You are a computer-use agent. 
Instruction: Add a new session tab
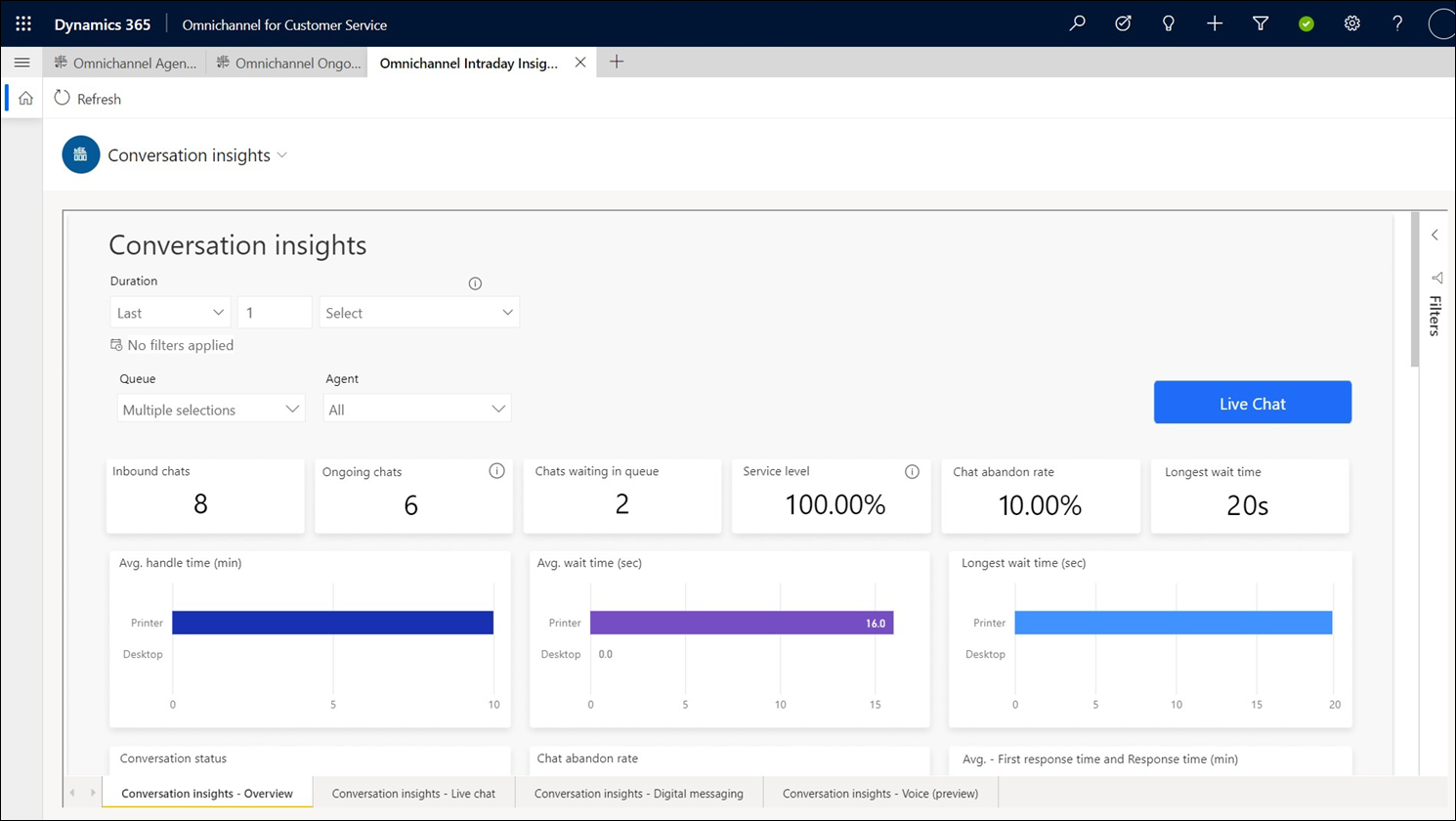(617, 62)
